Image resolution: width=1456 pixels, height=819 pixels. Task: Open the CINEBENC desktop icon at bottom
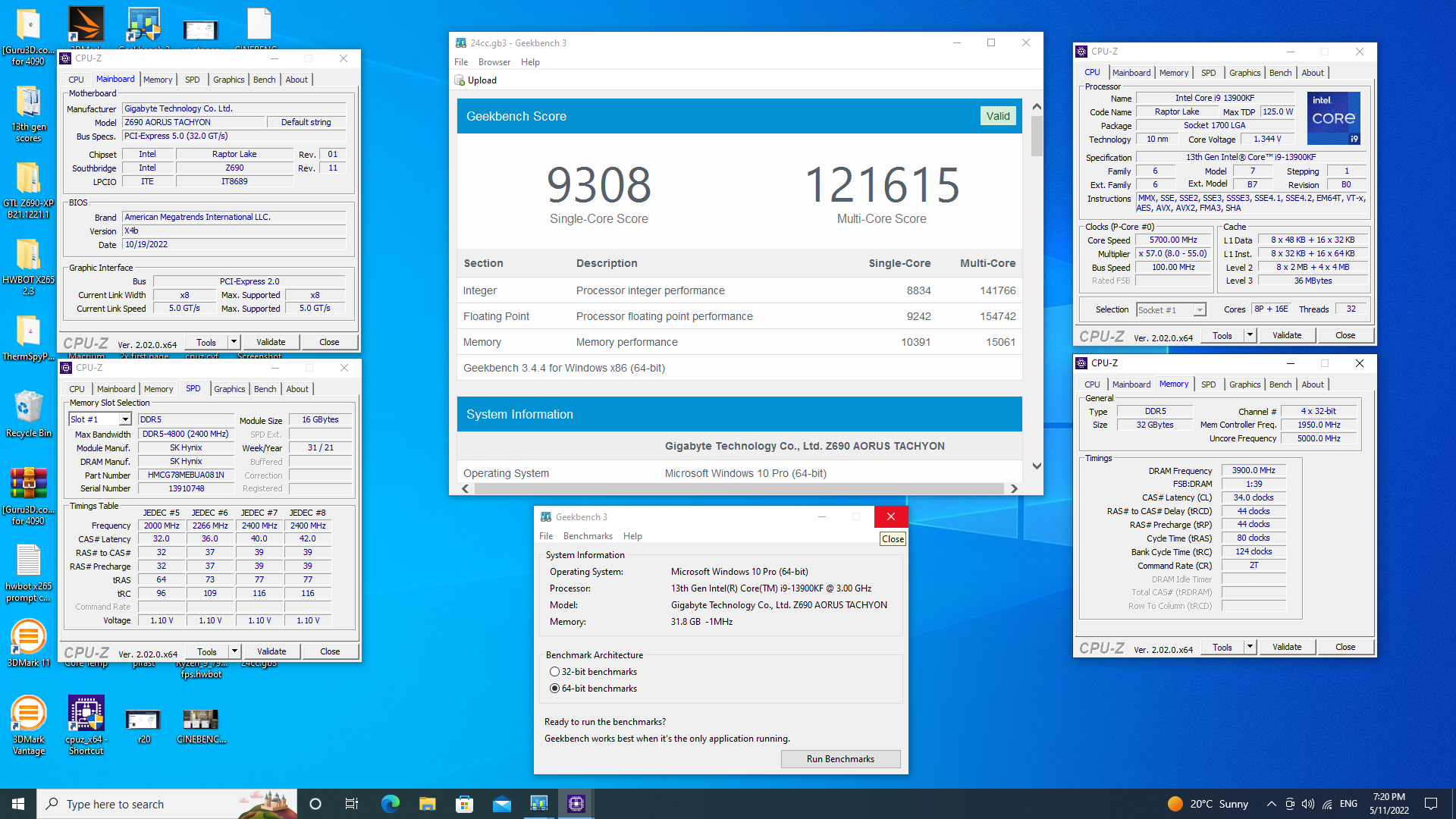click(x=201, y=726)
